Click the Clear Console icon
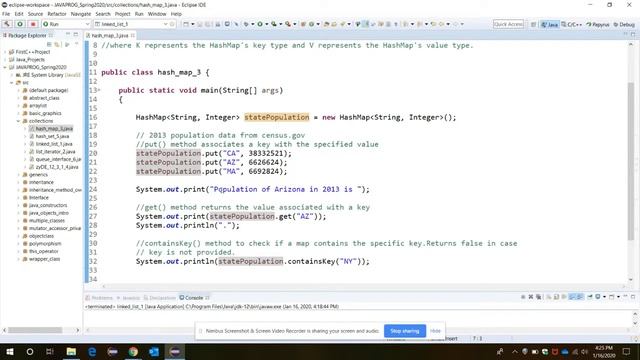640x360 pixels. click(x=549, y=297)
